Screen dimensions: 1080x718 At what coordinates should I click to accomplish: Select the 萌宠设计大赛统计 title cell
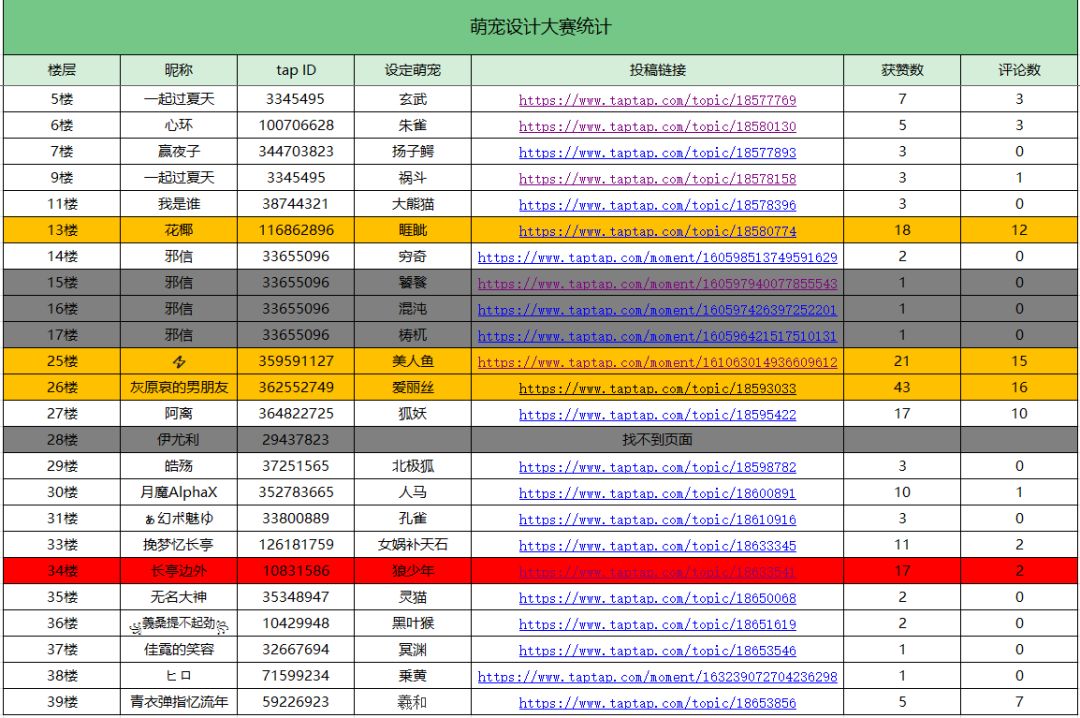coord(541,27)
